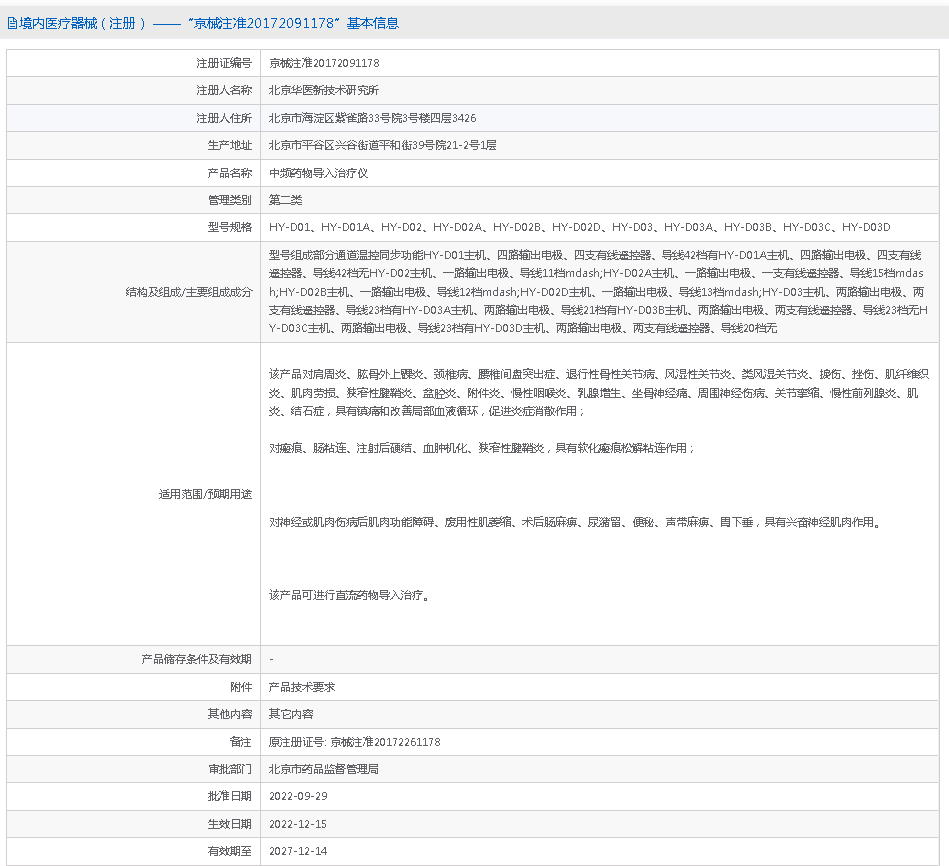
Task: Open the 其它内容 entry
Action: pos(291,714)
